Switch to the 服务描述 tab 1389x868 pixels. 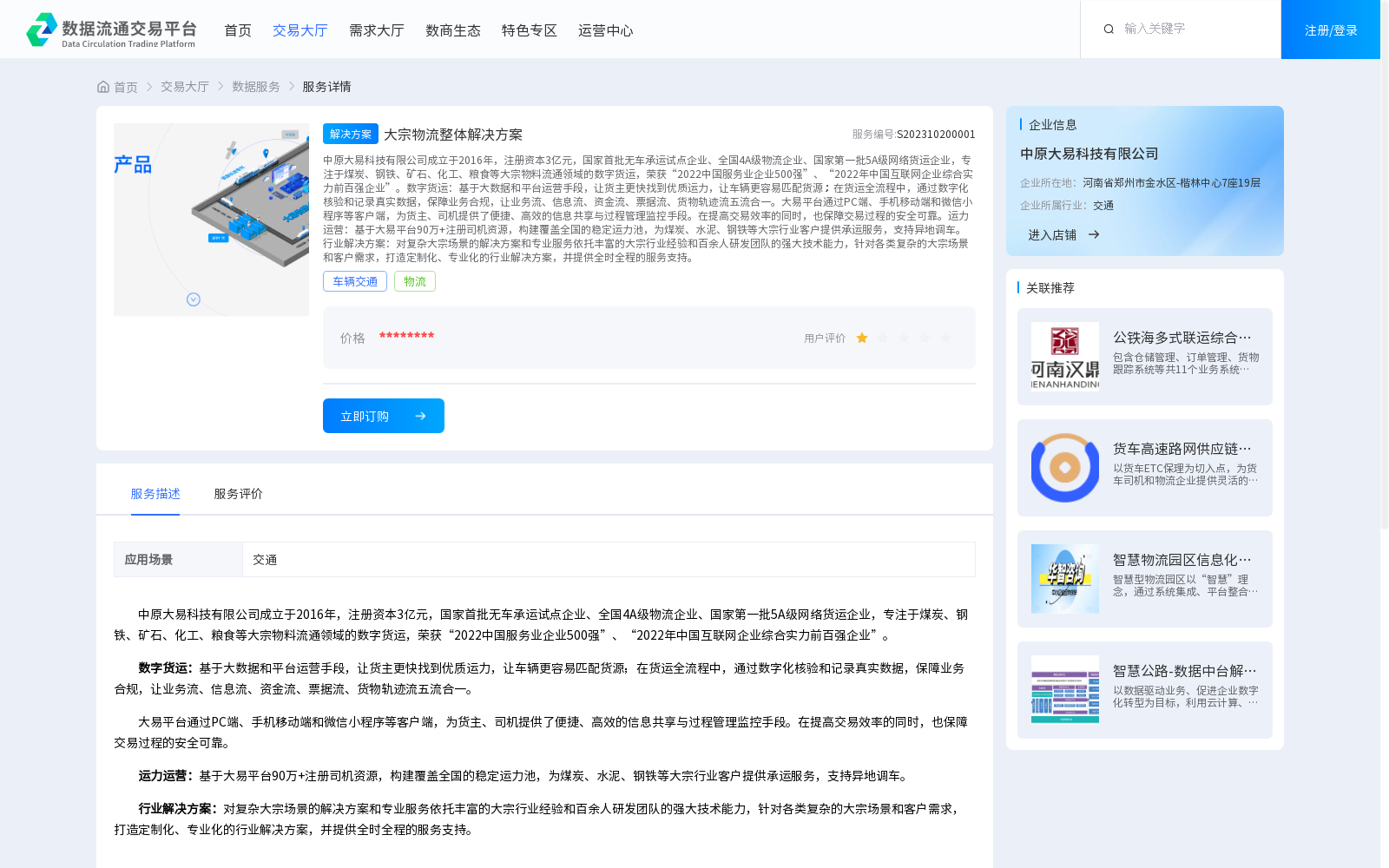[x=155, y=494]
